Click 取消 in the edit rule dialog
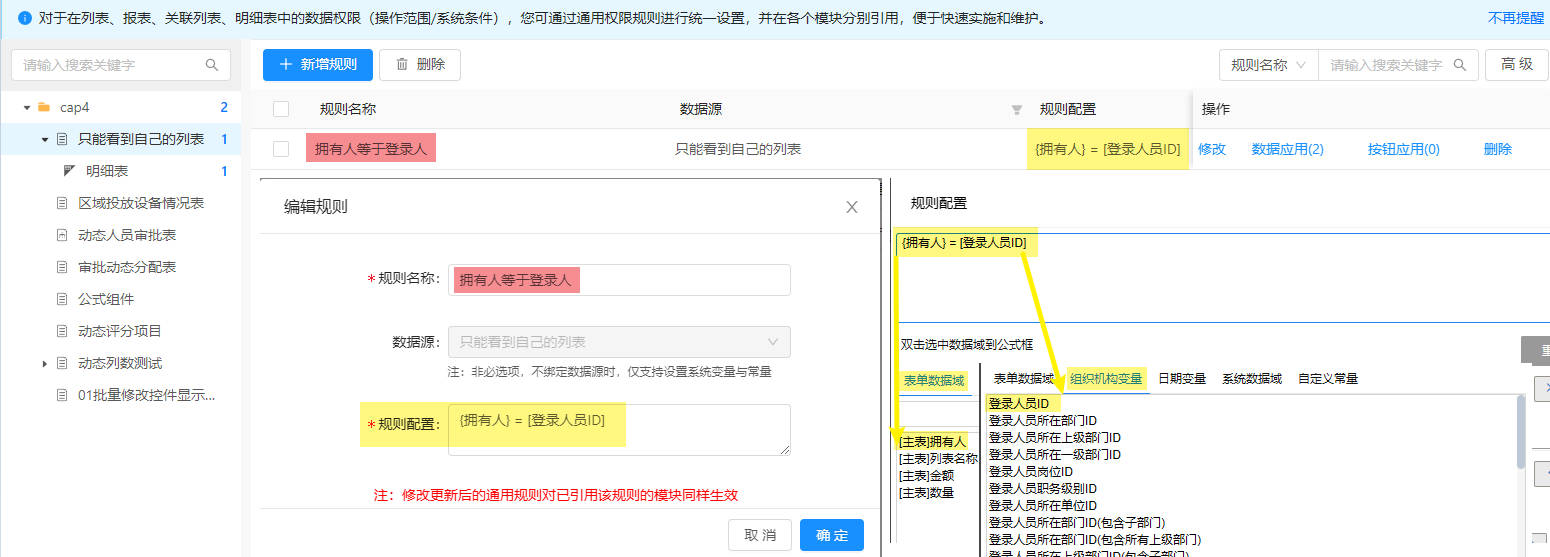 [x=760, y=535]
